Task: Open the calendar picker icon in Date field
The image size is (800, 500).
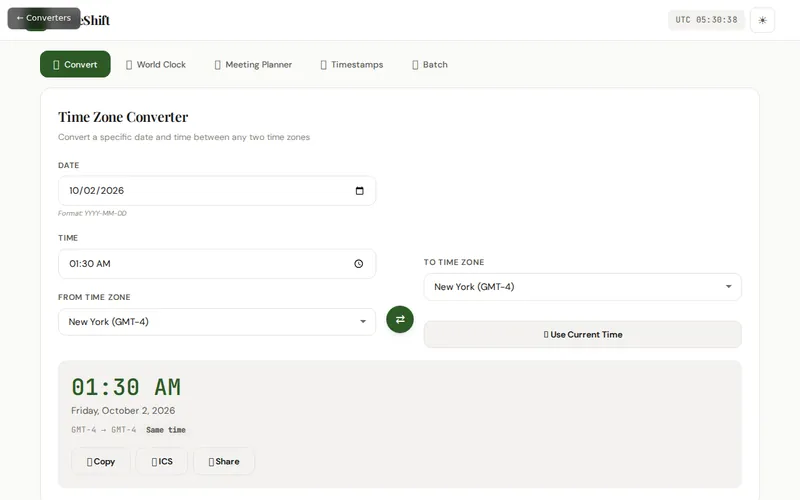Action: pos(360,191)
